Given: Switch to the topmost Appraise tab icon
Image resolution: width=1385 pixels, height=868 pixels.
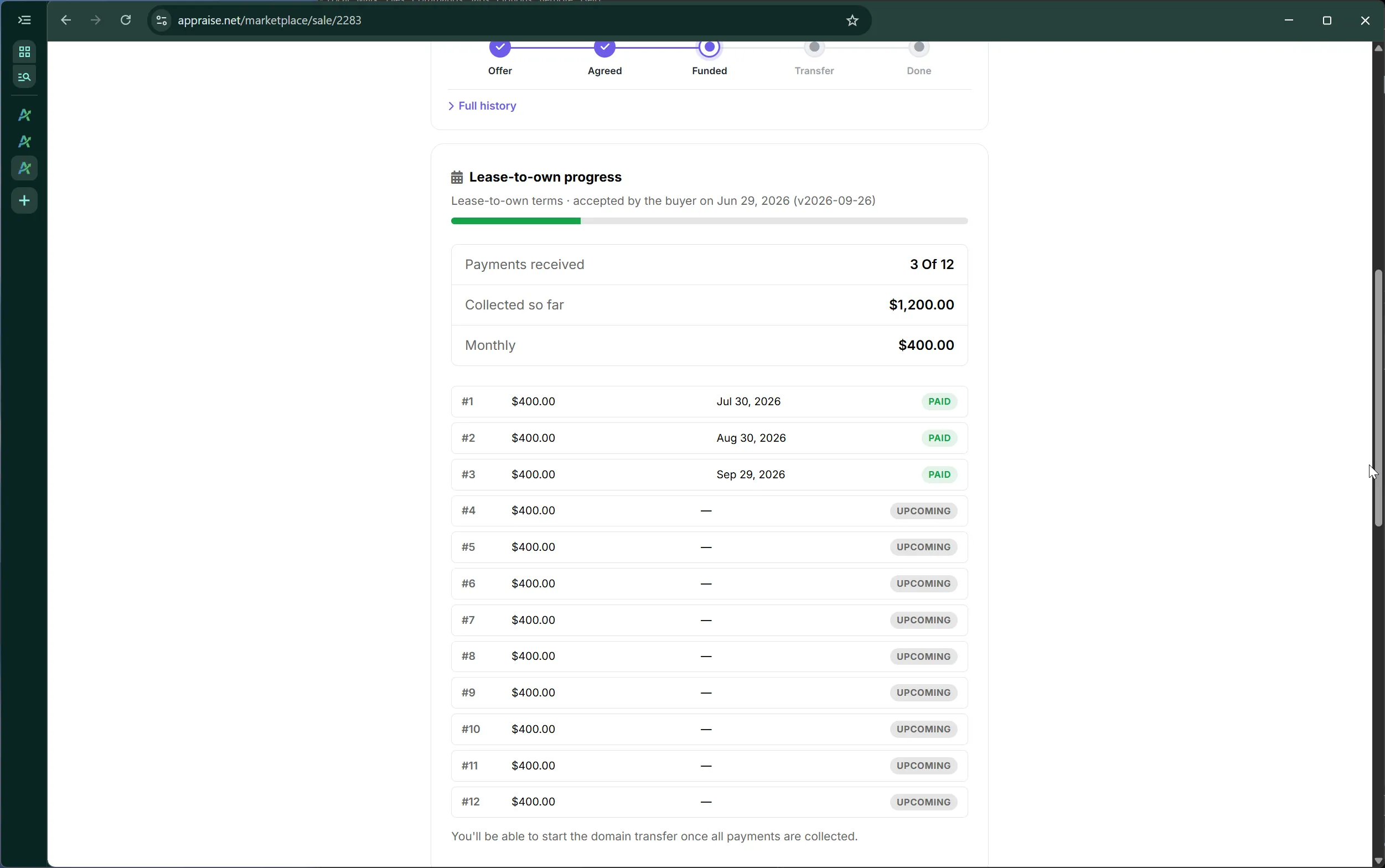Looking at the screenshot, I should pyautogui.click(x=24, y=115).
